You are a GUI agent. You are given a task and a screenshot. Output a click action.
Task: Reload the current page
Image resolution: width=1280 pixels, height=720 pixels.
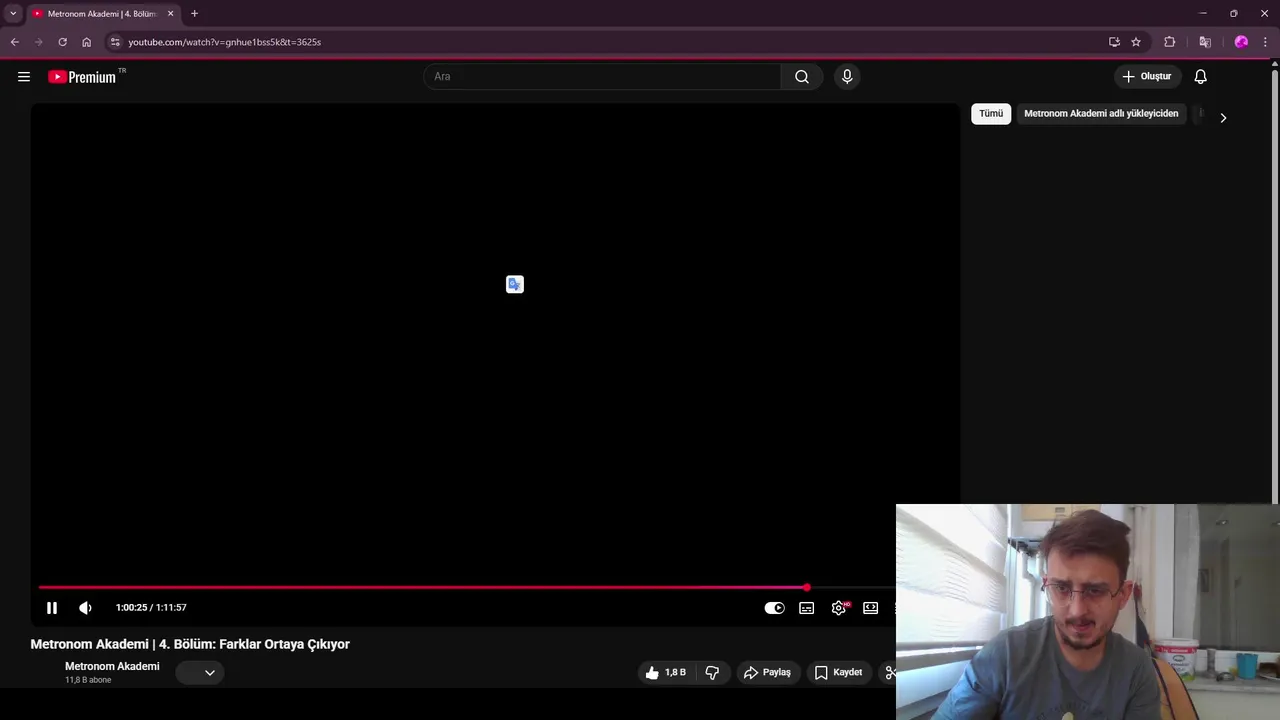[x=62, y=42]
